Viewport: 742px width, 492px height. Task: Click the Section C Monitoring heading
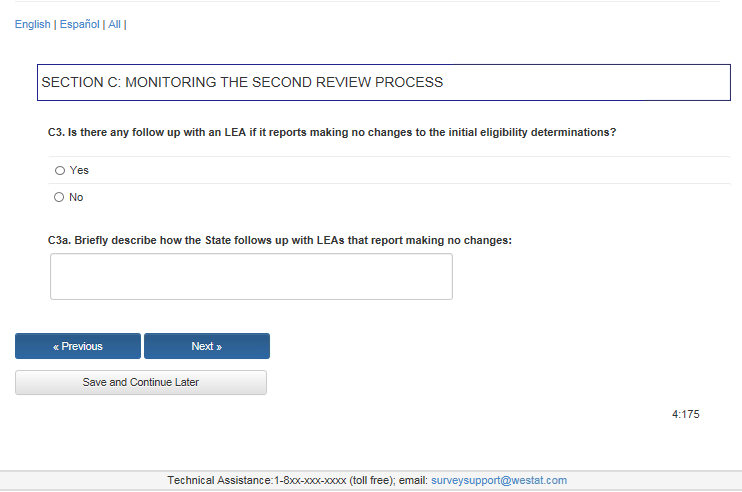coord(242,82)
